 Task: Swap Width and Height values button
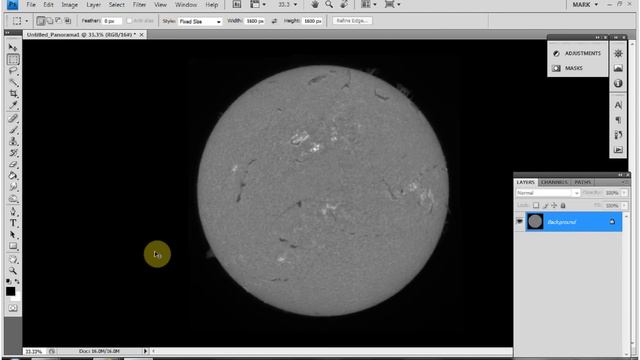pyautogui.click(x=274, y=21)
